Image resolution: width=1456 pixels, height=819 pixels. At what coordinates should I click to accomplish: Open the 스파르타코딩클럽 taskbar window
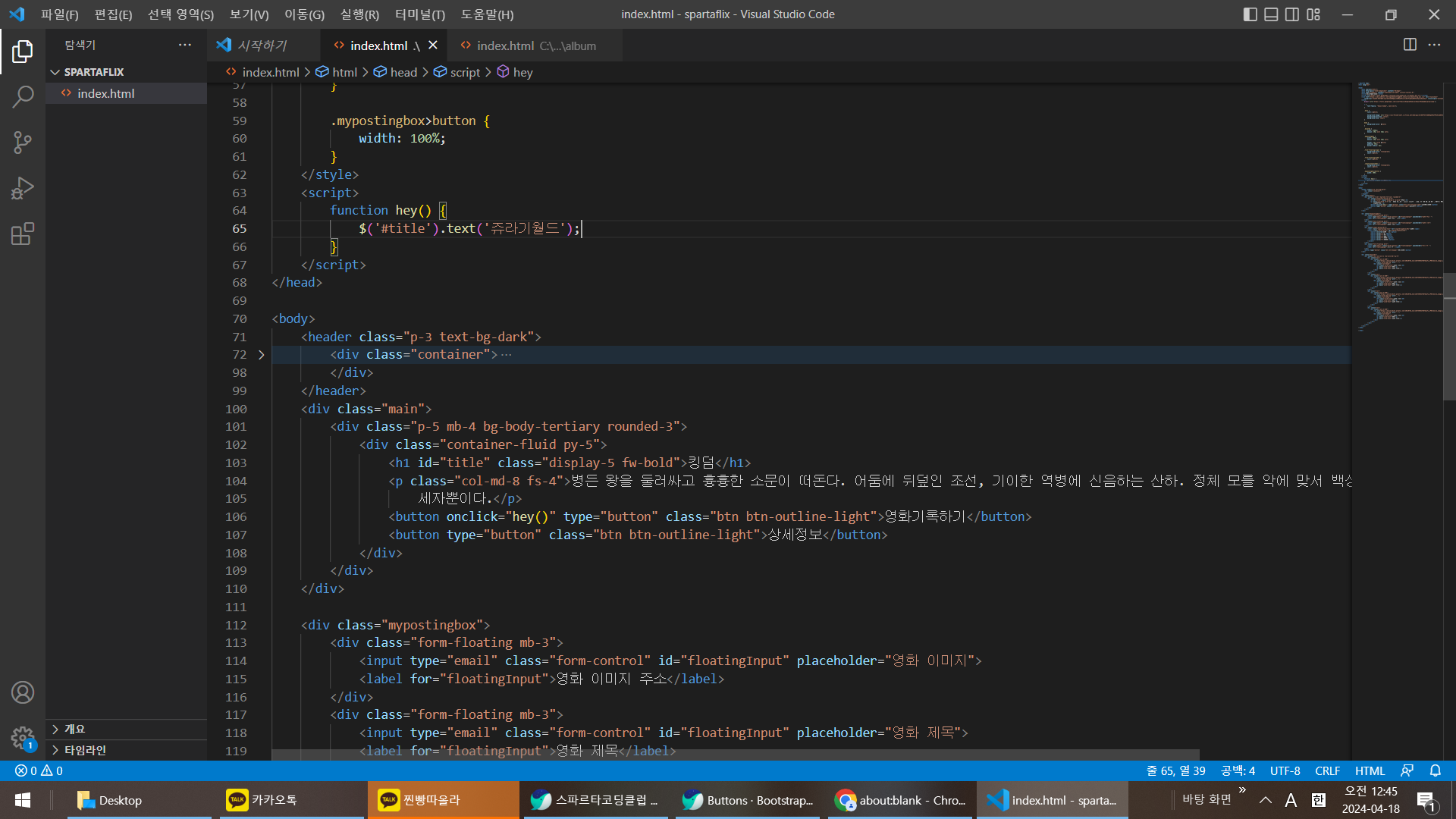coord(595,800)
